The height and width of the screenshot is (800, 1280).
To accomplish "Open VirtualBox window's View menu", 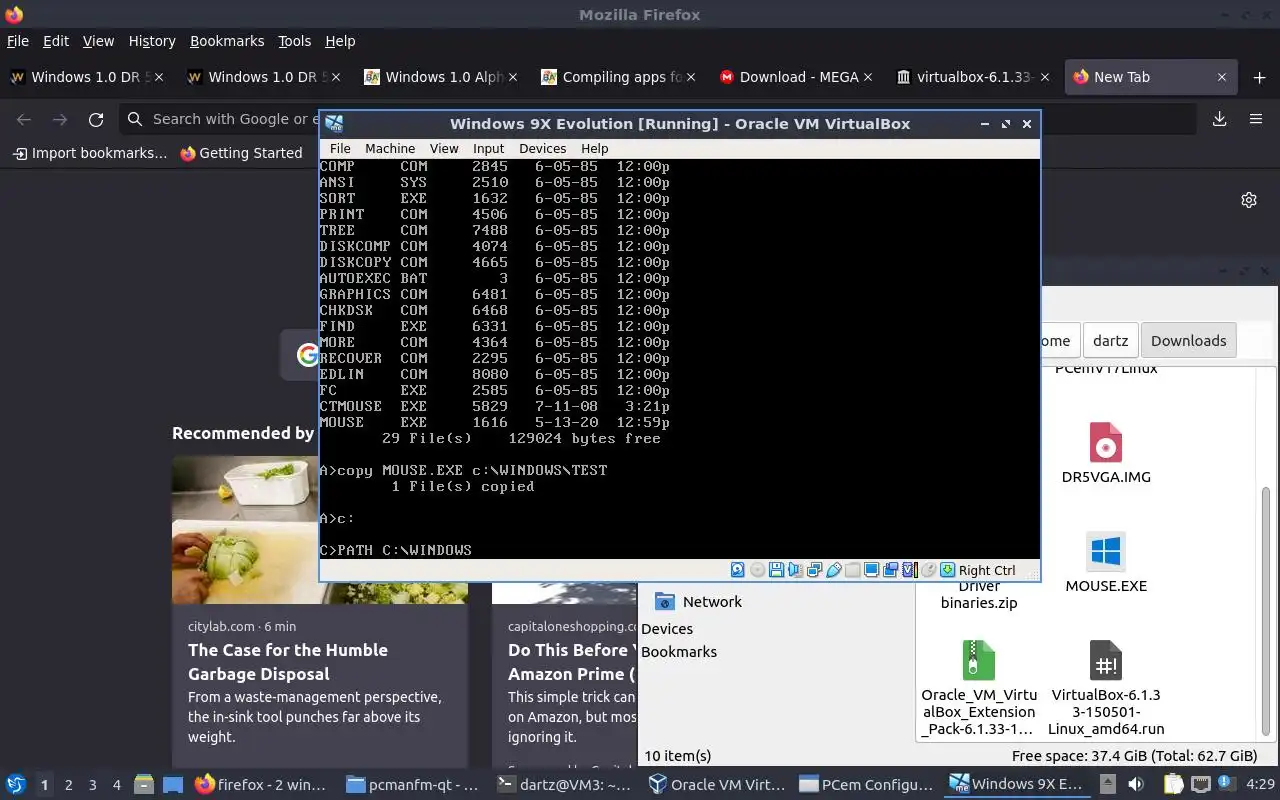I will pyautogui.click(x=444, y=148).
